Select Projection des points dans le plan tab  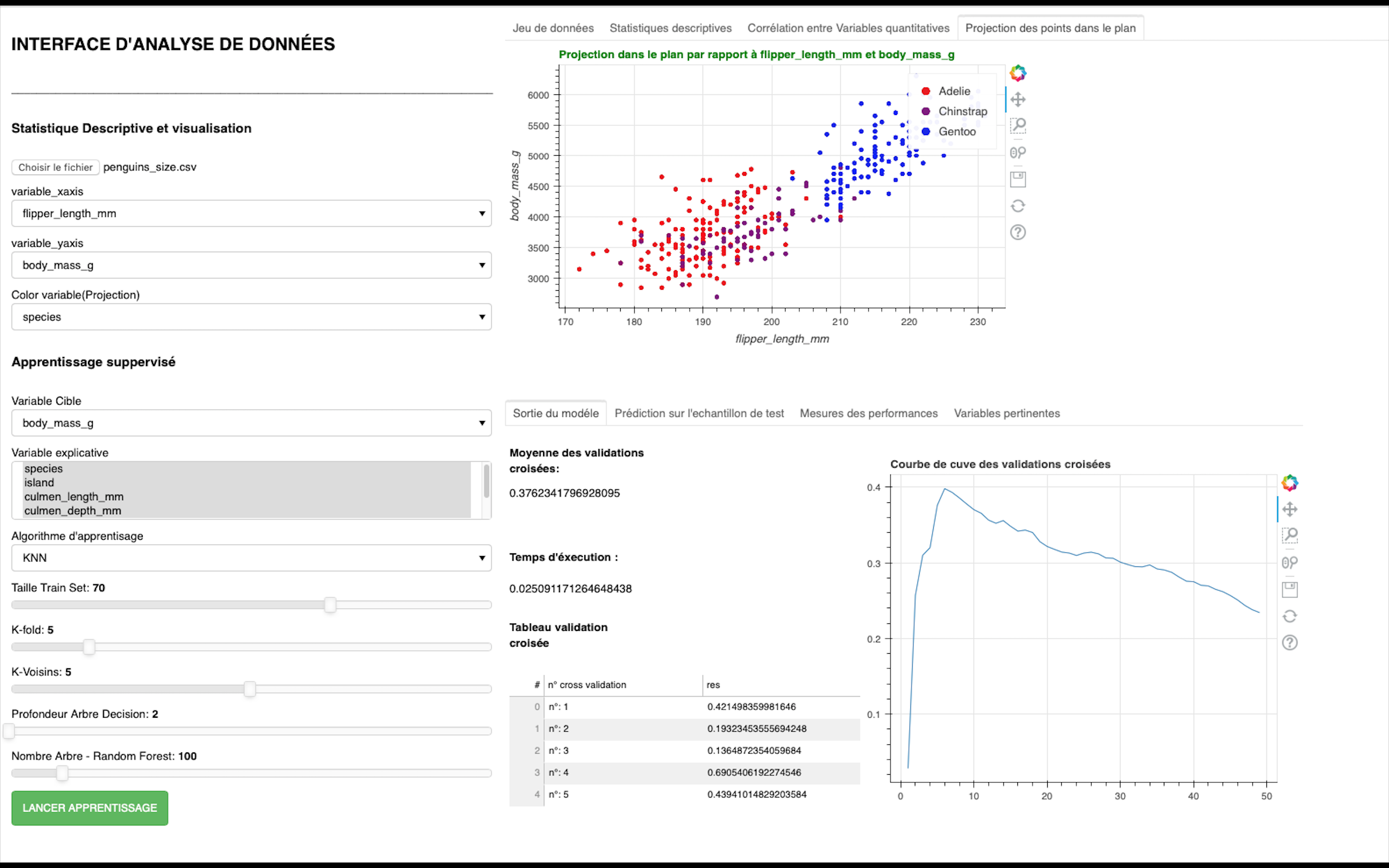tap(1050, 28)
